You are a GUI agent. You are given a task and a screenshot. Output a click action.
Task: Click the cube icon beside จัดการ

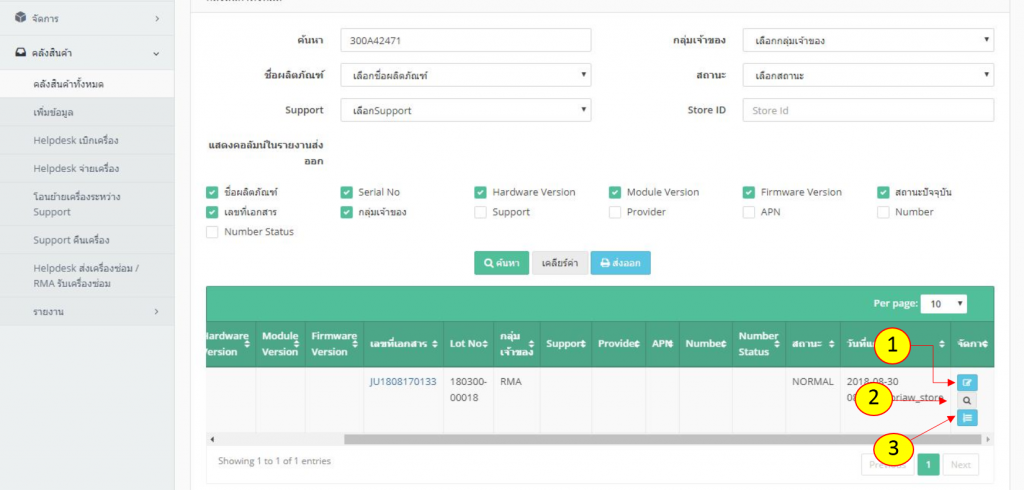(x=21, y=18)
